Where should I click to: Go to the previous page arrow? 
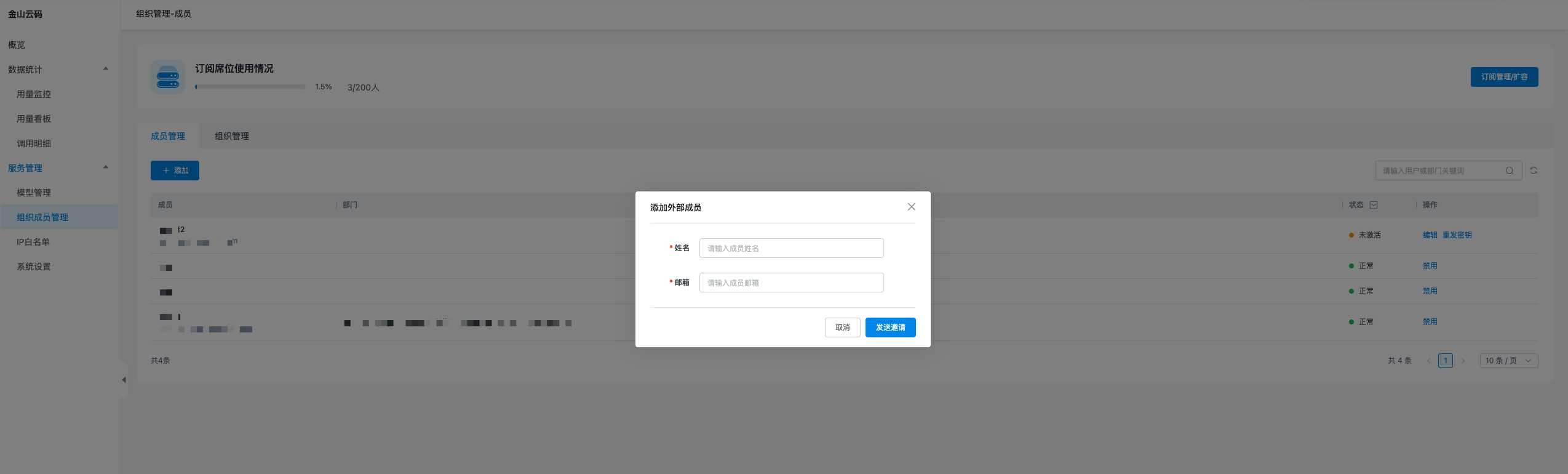[1428, 361]
